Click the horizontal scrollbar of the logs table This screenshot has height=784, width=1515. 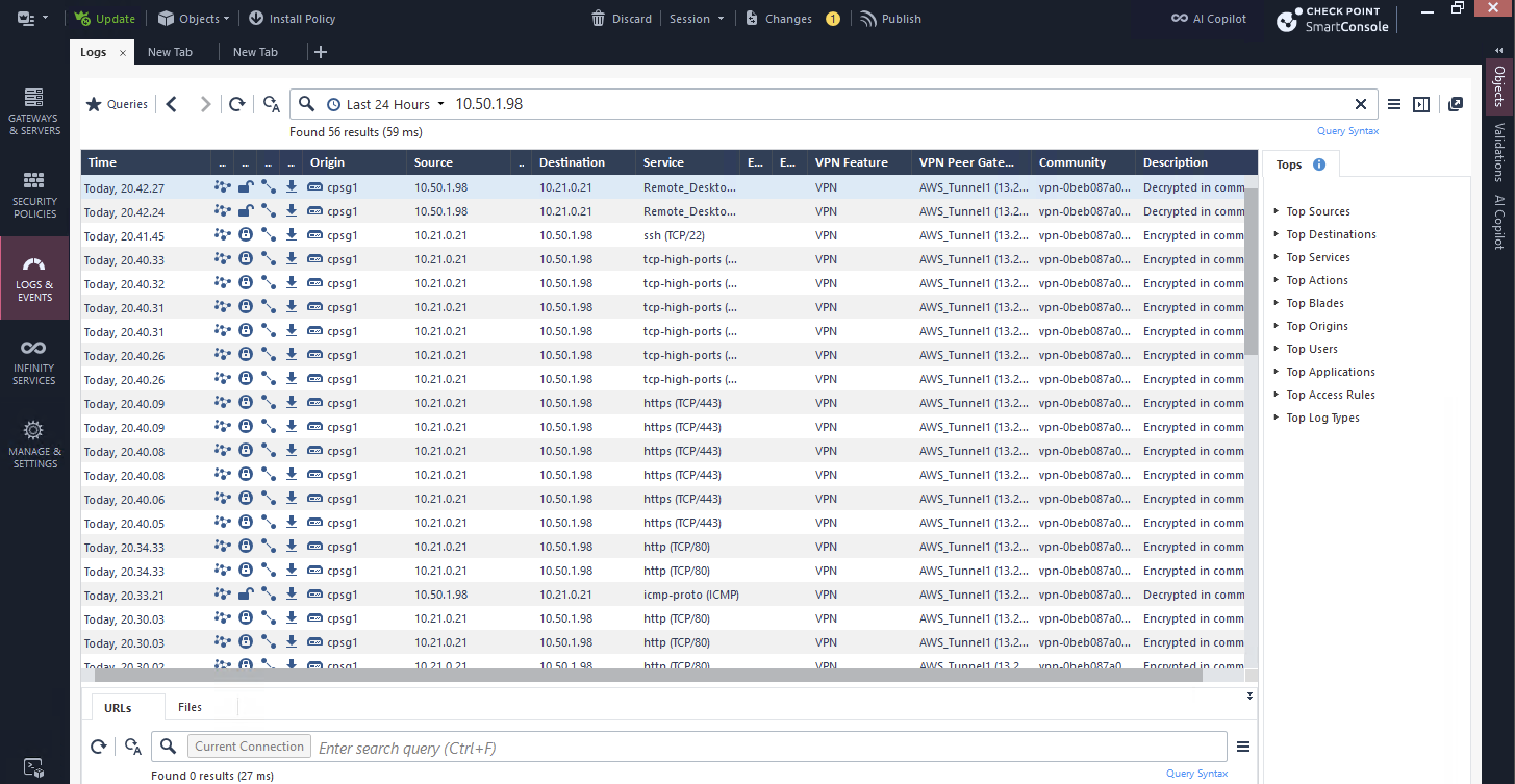coord(647,676)
